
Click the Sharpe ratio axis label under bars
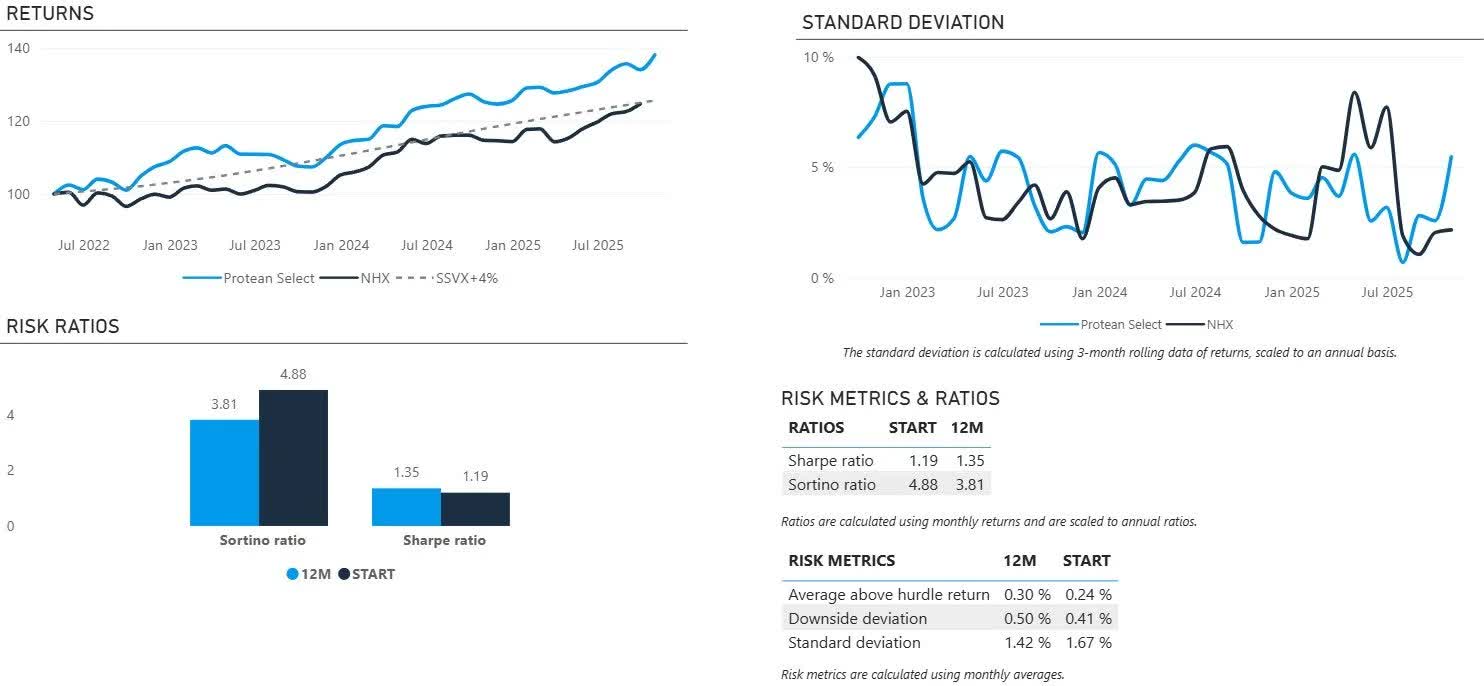(x=444, y=541)
